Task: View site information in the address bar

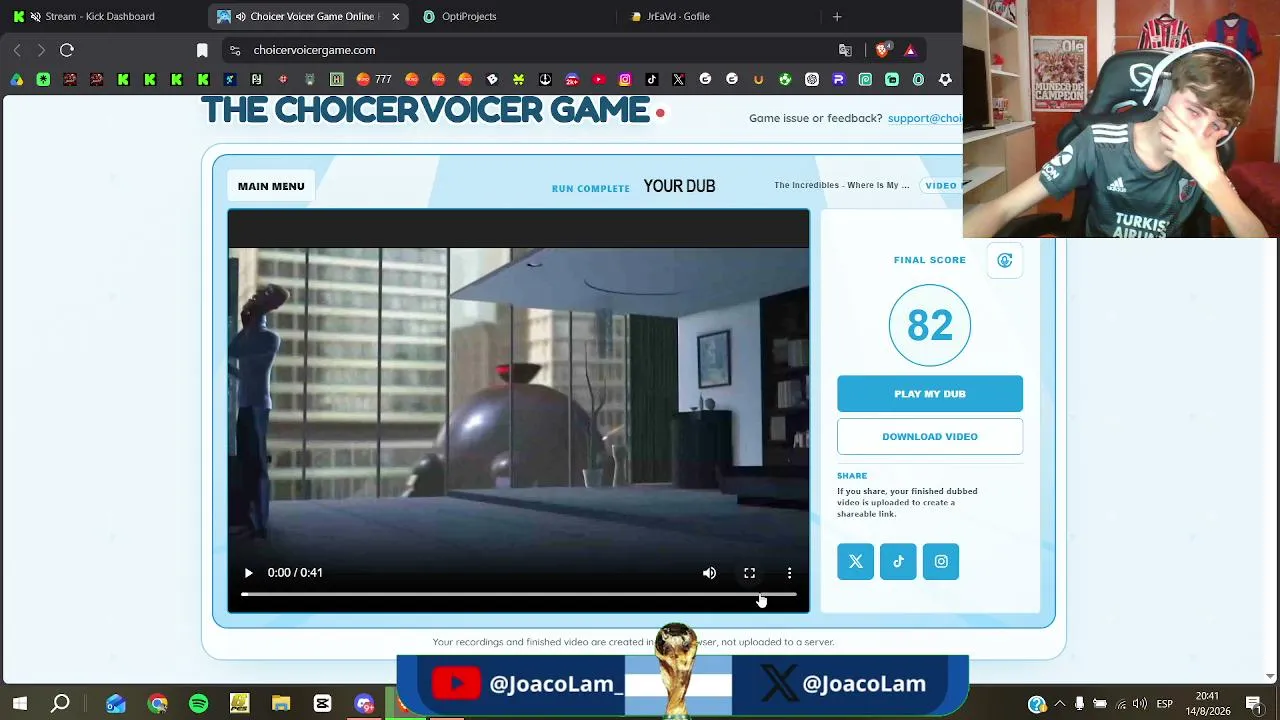Action: [x=235, y=50]
